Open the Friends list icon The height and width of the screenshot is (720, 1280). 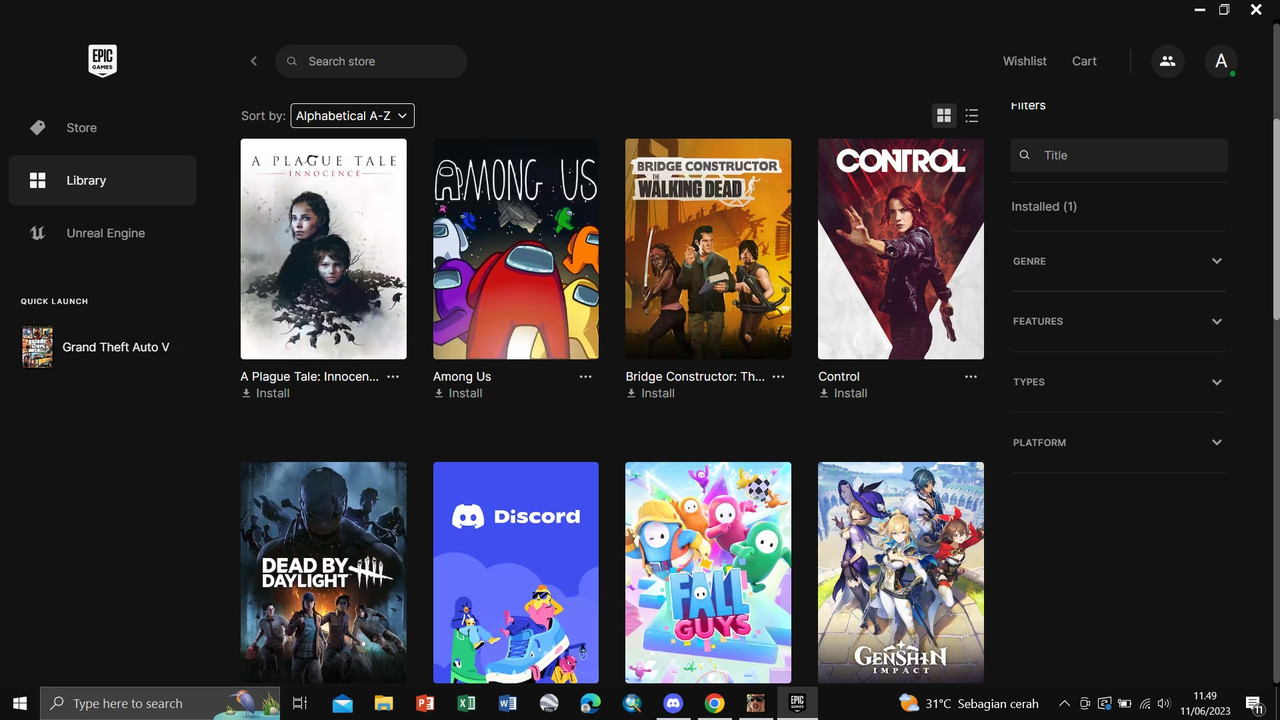[x=1167, y=61]
